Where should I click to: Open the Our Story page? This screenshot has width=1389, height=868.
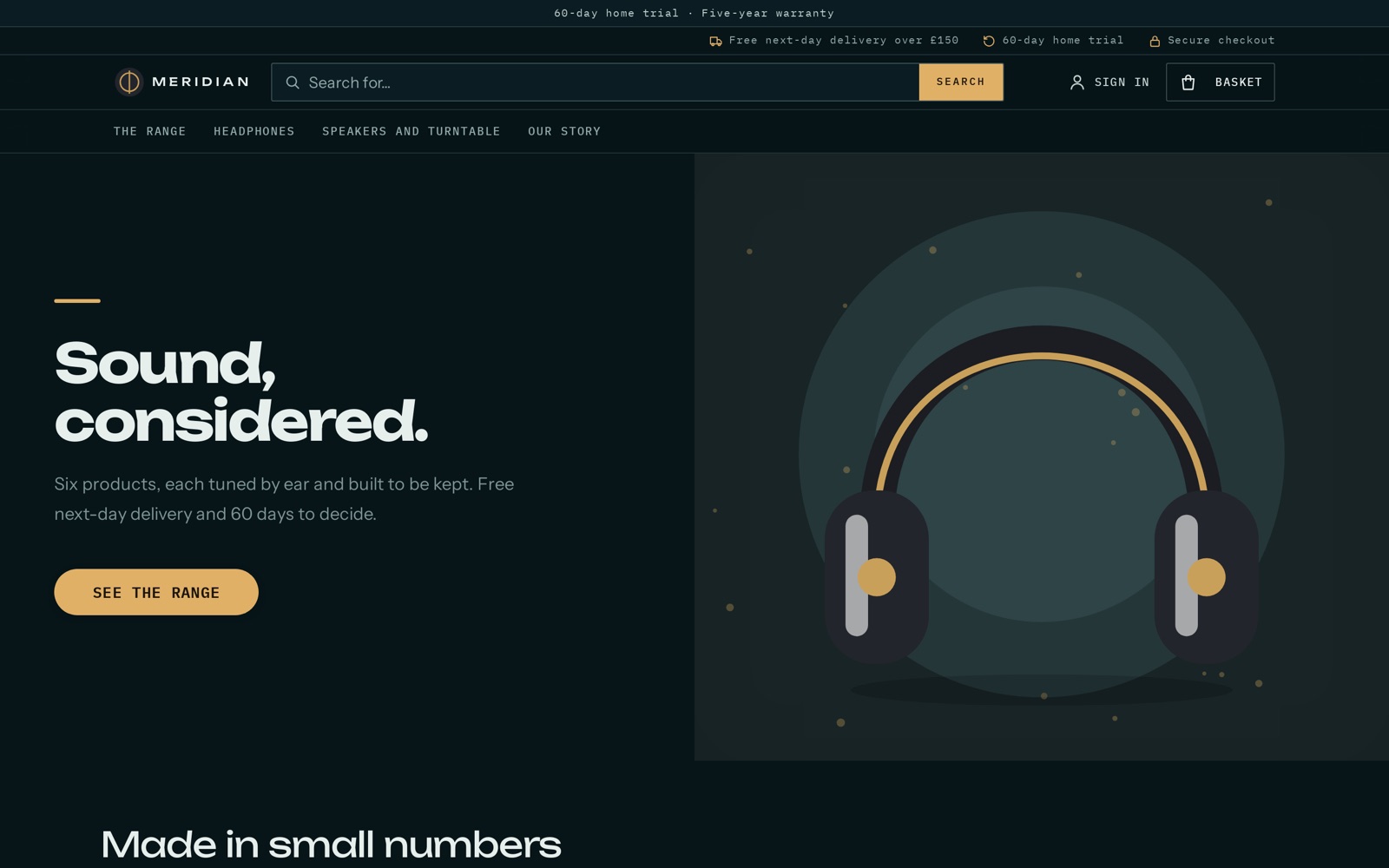pyautogui.click(x=564, y=131)
